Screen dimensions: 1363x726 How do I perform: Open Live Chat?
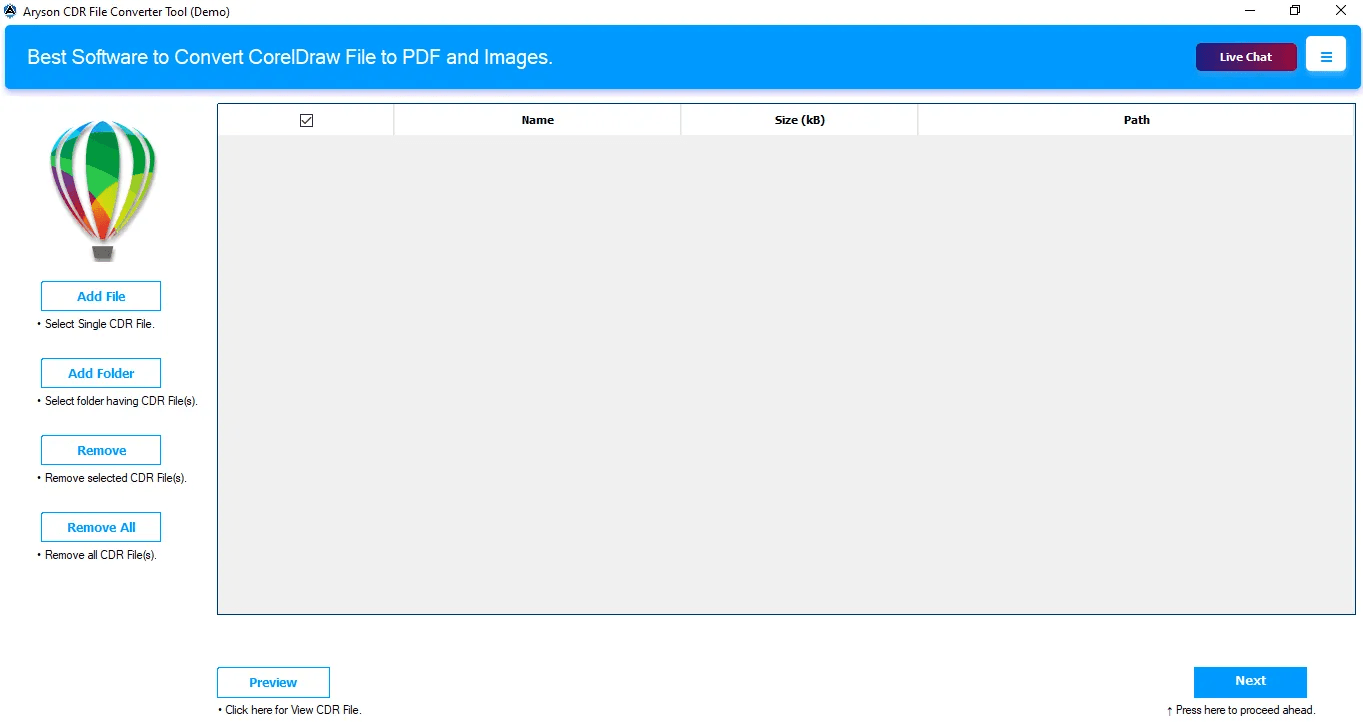[x=1246, y=57]
